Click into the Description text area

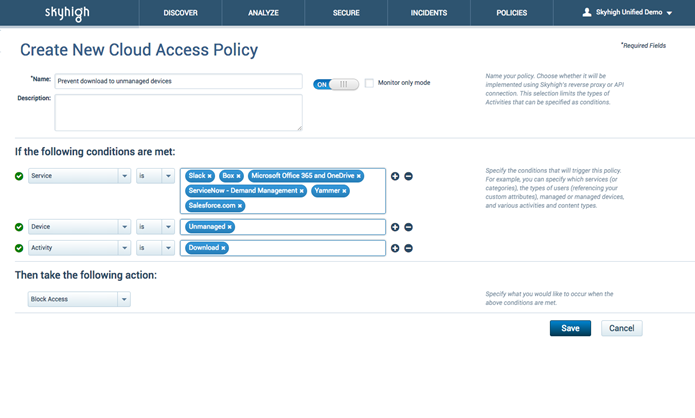(178, 112)
